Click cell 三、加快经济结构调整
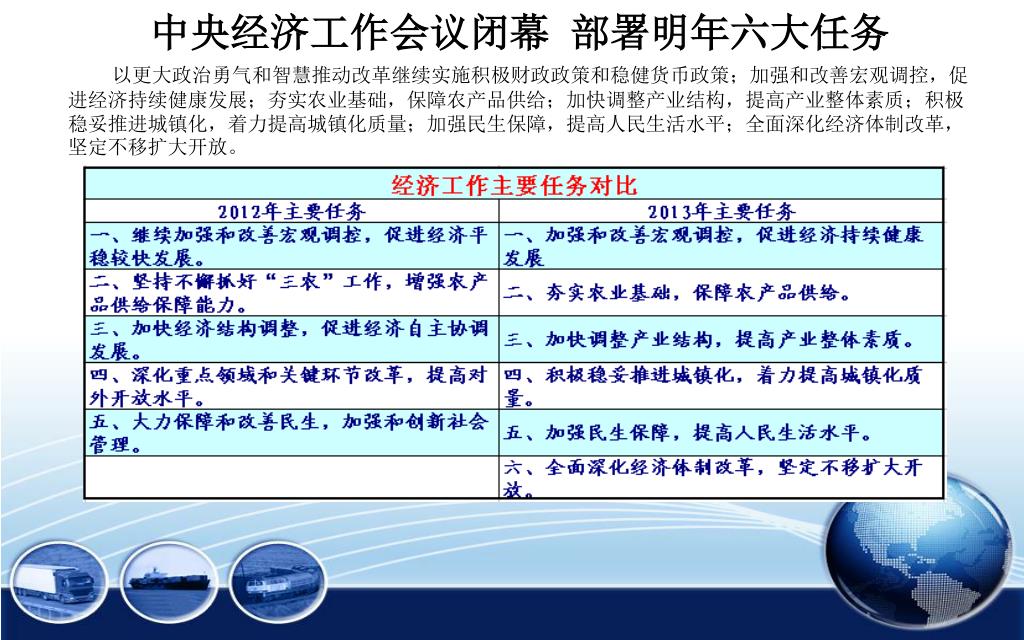Viewport: 1024px width, 640px height. (292, 340)
